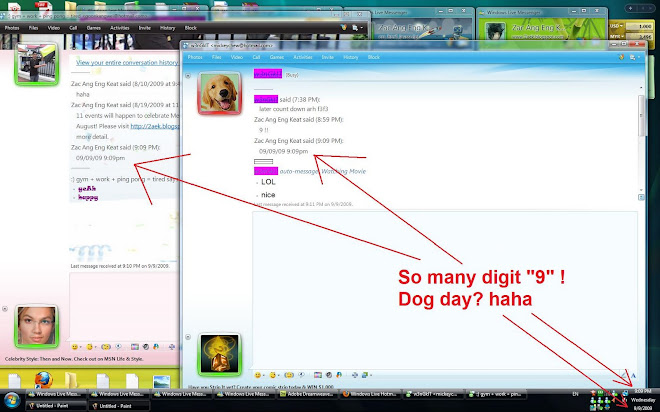Image resolution: width=660 pixels, height=412 pixels.
Task: Click Block in black-toolbar chat window
Action: click(x=191, y=28)
